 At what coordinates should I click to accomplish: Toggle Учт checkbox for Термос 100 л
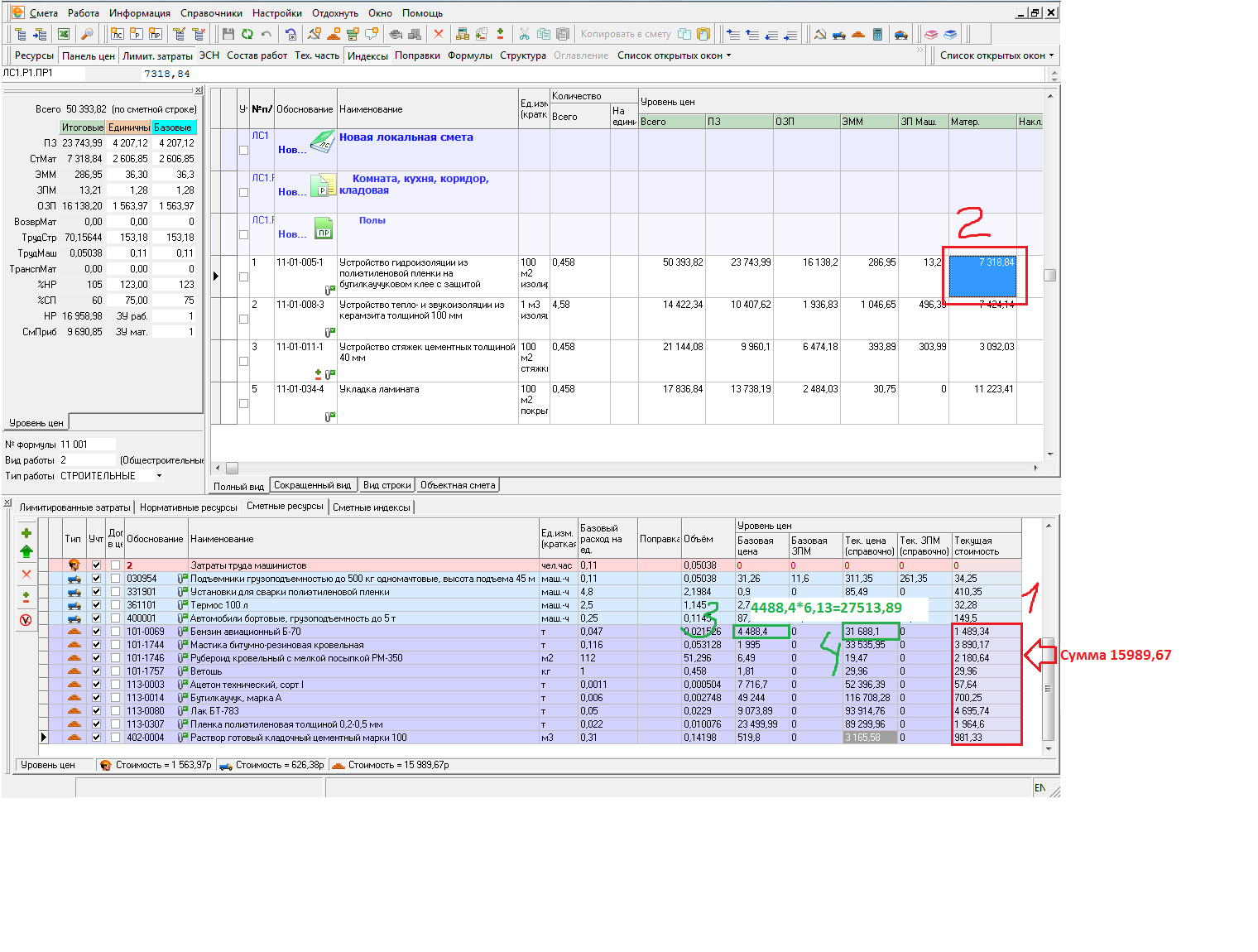coord(96,605)
